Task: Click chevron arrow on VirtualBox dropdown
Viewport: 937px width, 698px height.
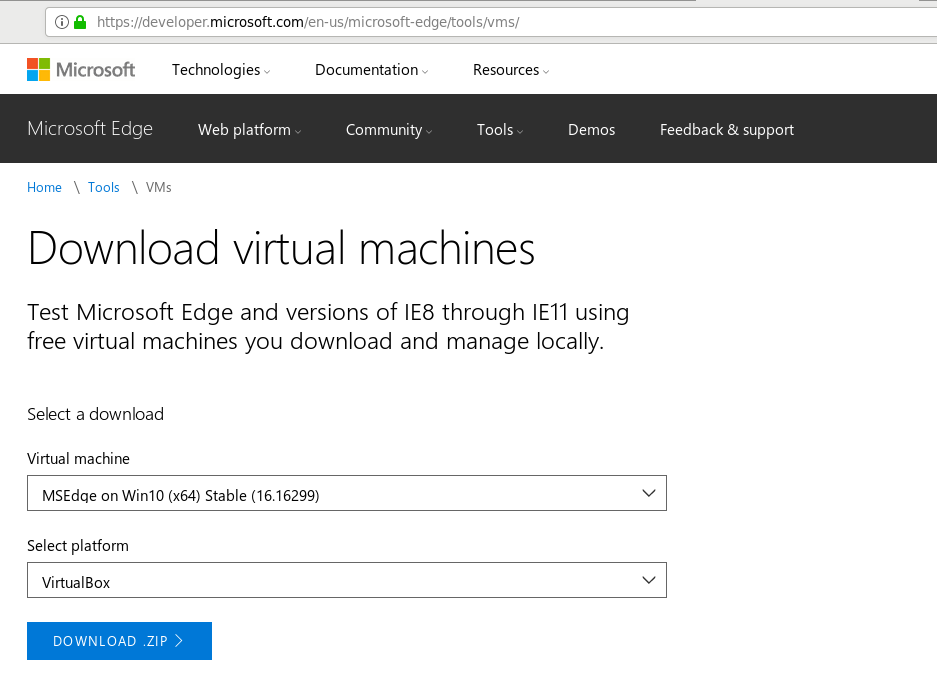Action: pyautogui.click(x=648, y=580)
